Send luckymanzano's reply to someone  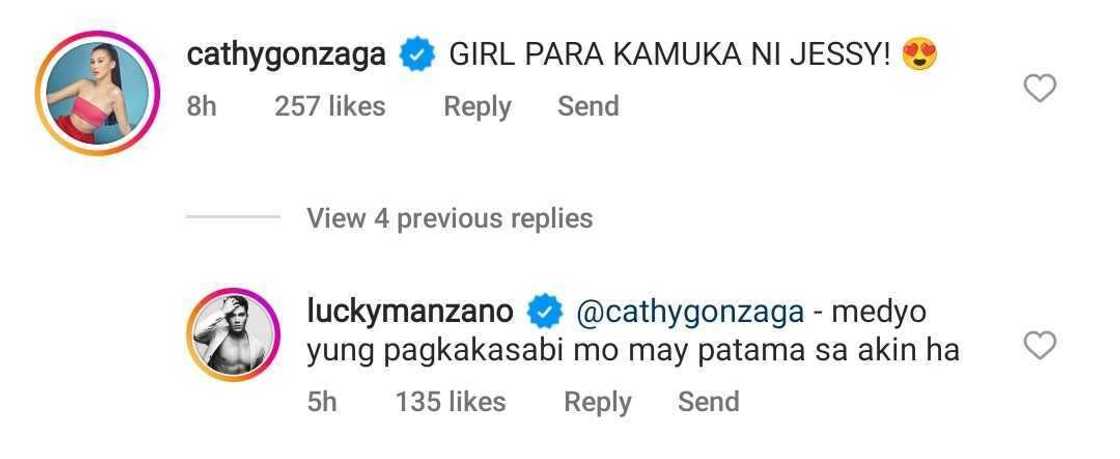tap(708, 402)
